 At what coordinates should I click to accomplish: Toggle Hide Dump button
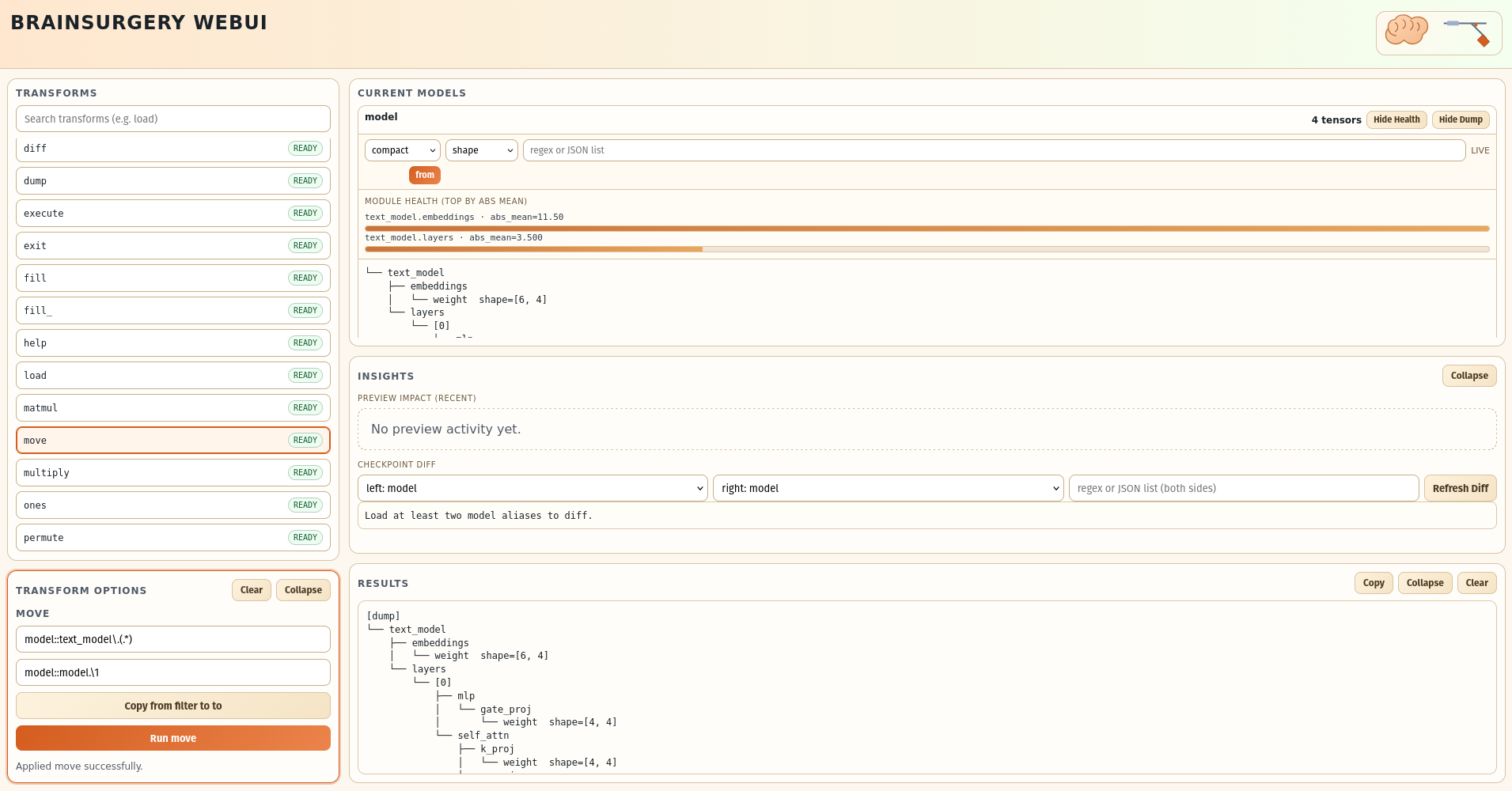[1461, 119]
